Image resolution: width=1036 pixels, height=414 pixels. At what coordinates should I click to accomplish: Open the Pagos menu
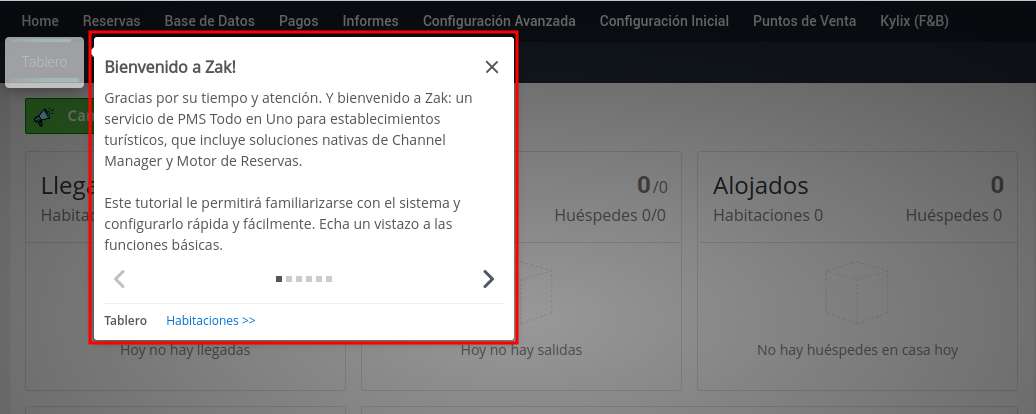pyautogui.click(x=299, y=21)
